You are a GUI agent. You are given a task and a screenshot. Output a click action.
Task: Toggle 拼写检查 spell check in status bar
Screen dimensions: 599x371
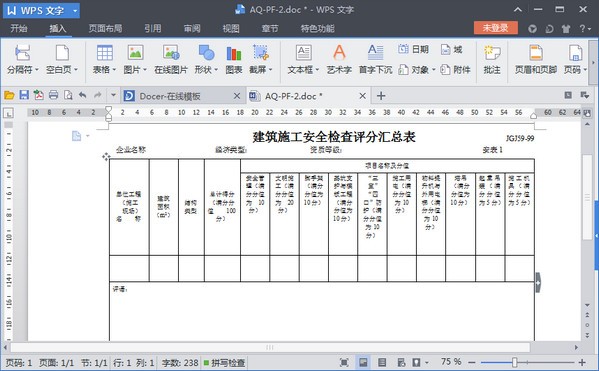(x=224, y=362)
